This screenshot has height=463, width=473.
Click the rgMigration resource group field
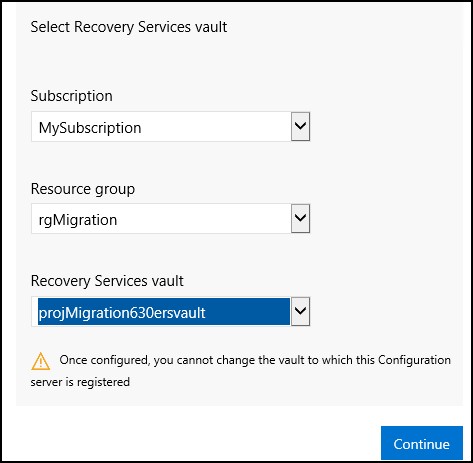(161, 219)
